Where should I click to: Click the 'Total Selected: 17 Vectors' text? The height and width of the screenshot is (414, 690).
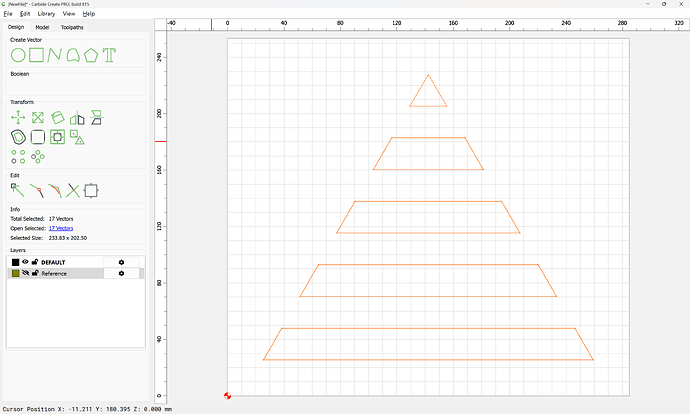(x=42, y=219)
